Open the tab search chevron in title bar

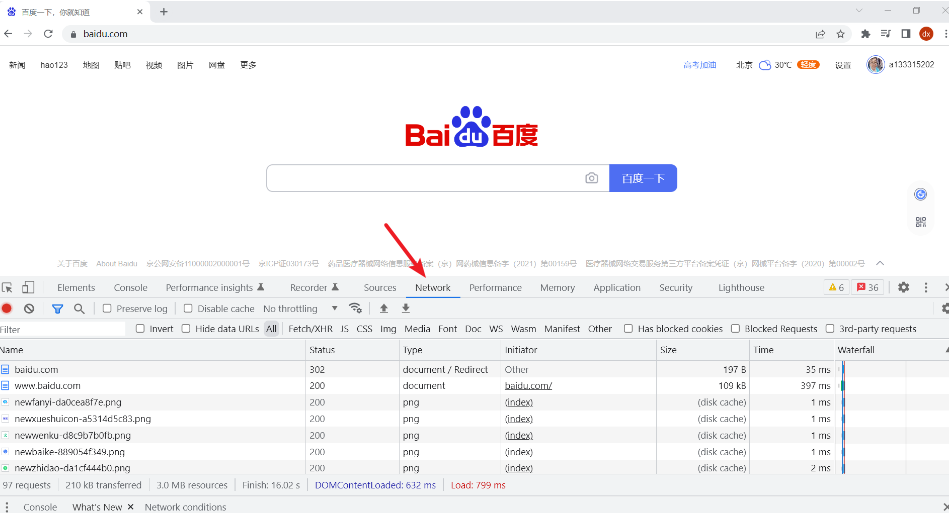point(858,10)
